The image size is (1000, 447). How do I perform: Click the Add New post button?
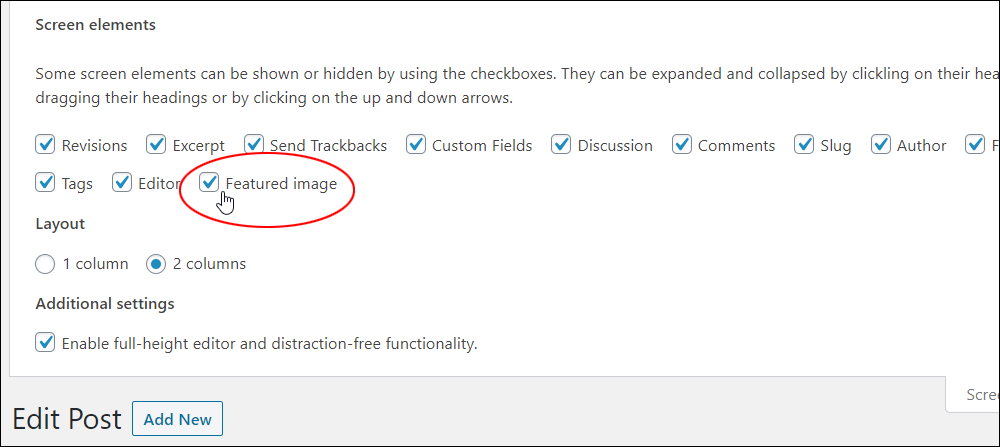click(177, 419)
